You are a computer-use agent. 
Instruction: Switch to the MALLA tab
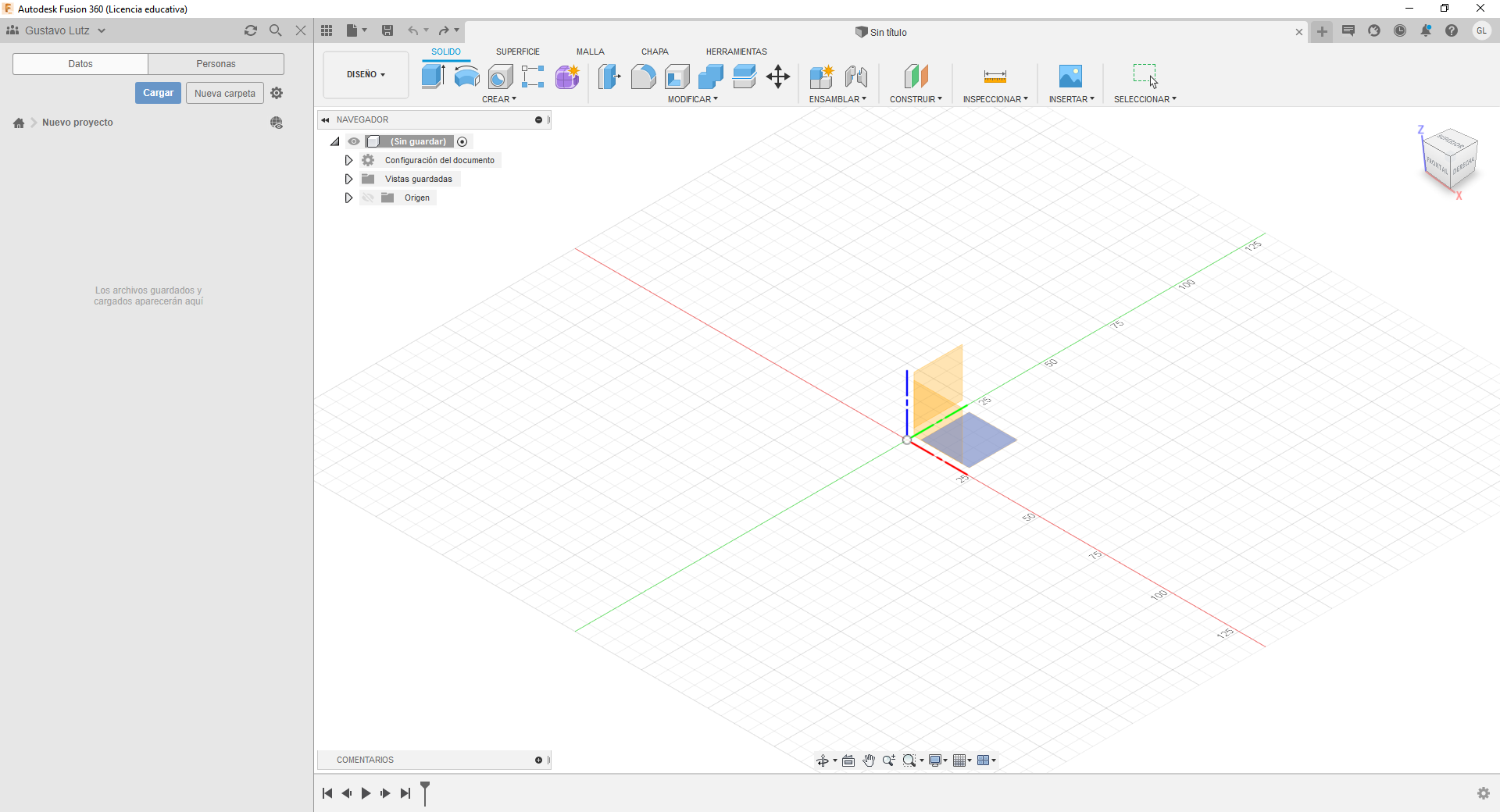591,52
